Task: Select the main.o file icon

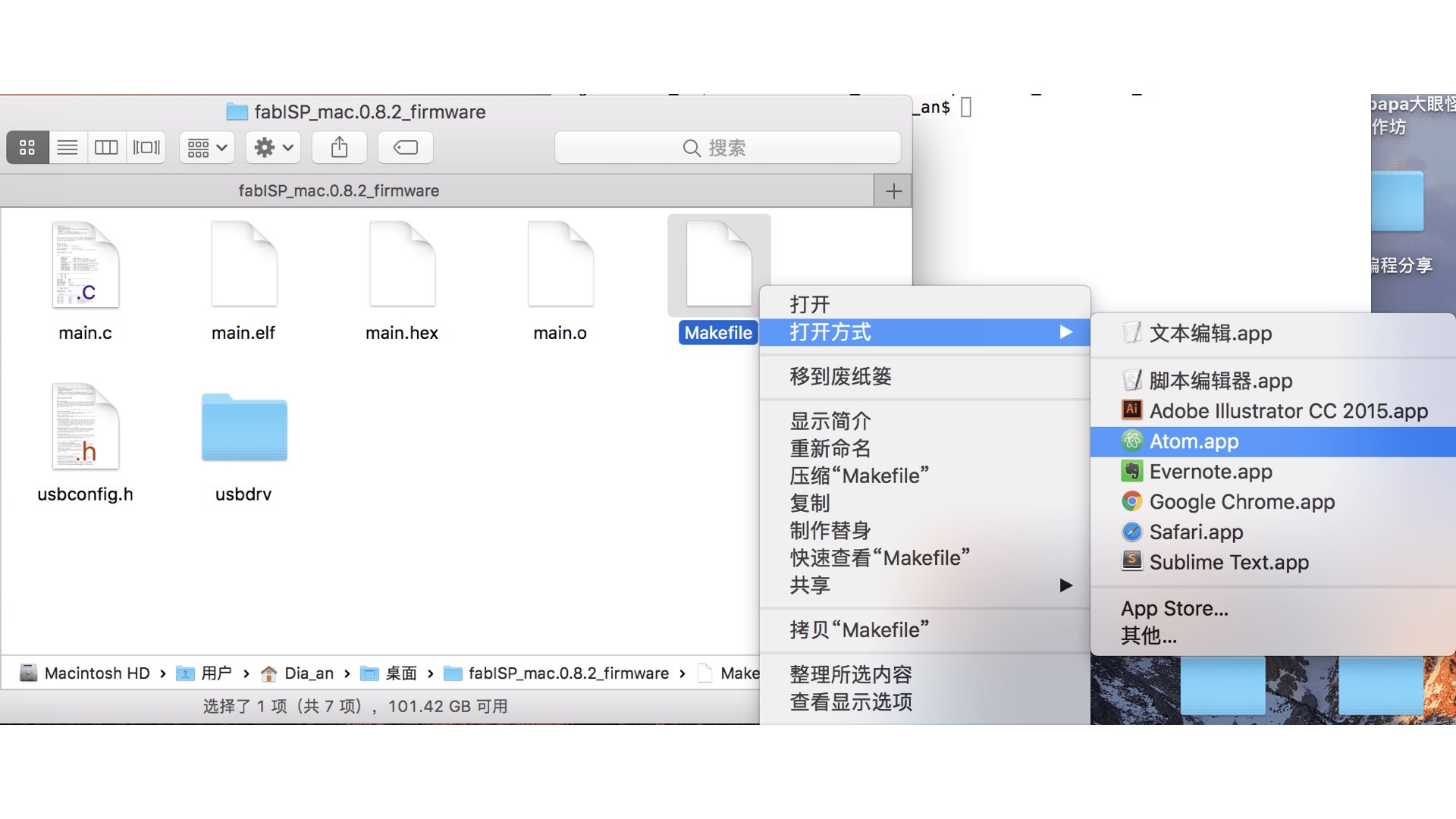Action: 560,264
